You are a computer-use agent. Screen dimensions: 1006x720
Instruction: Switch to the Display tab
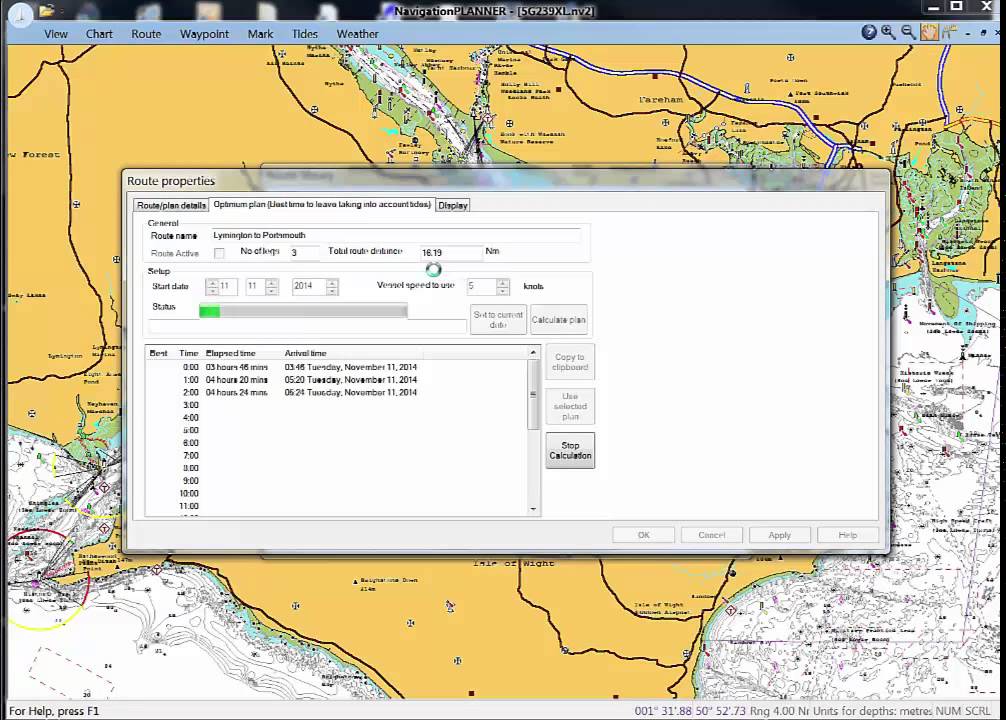[453, 205]
